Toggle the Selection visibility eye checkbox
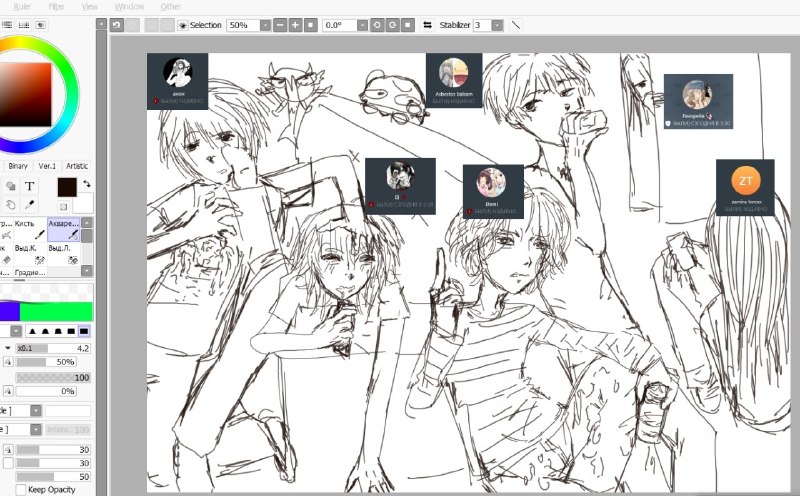 183,25
